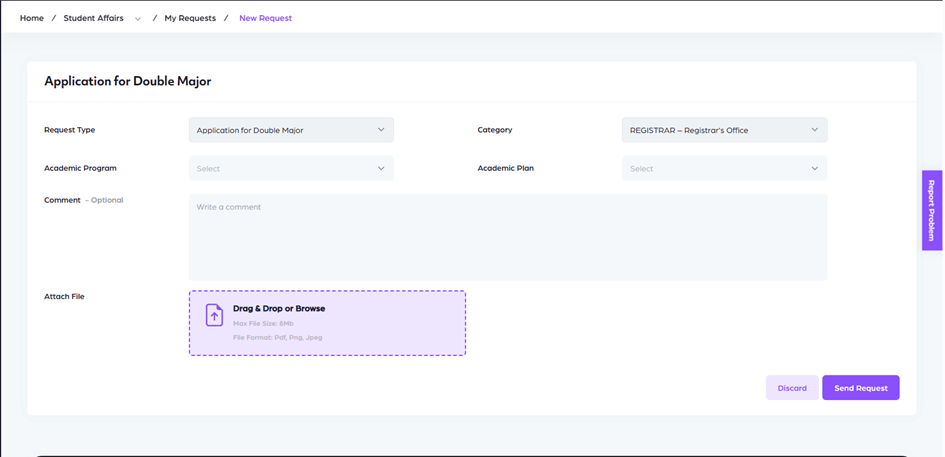Click the upload file icon
Viewport: 945px width, 457px height.
click(x=214, y=316)
